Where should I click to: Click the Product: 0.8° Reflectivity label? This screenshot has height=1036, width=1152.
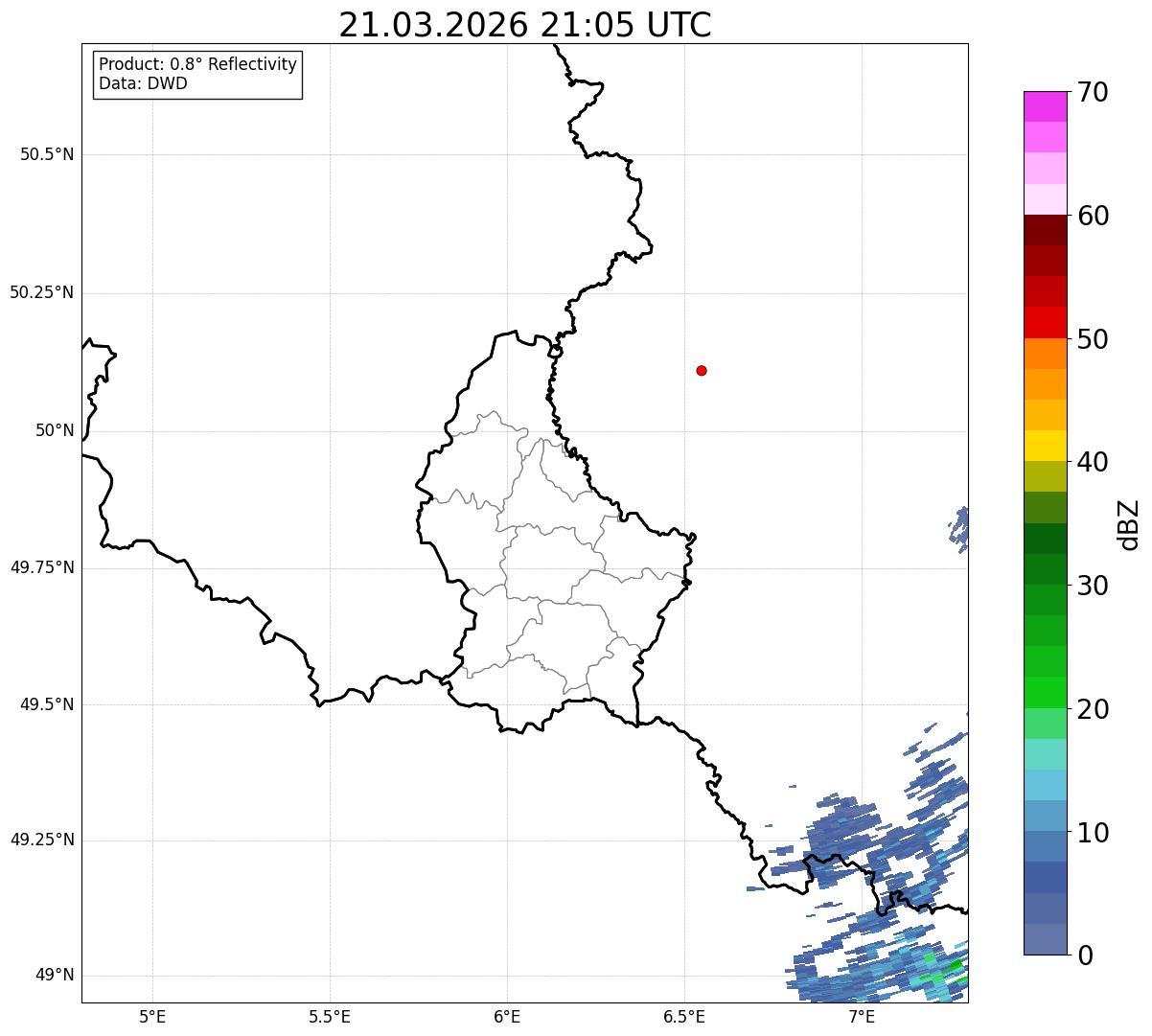198,64
